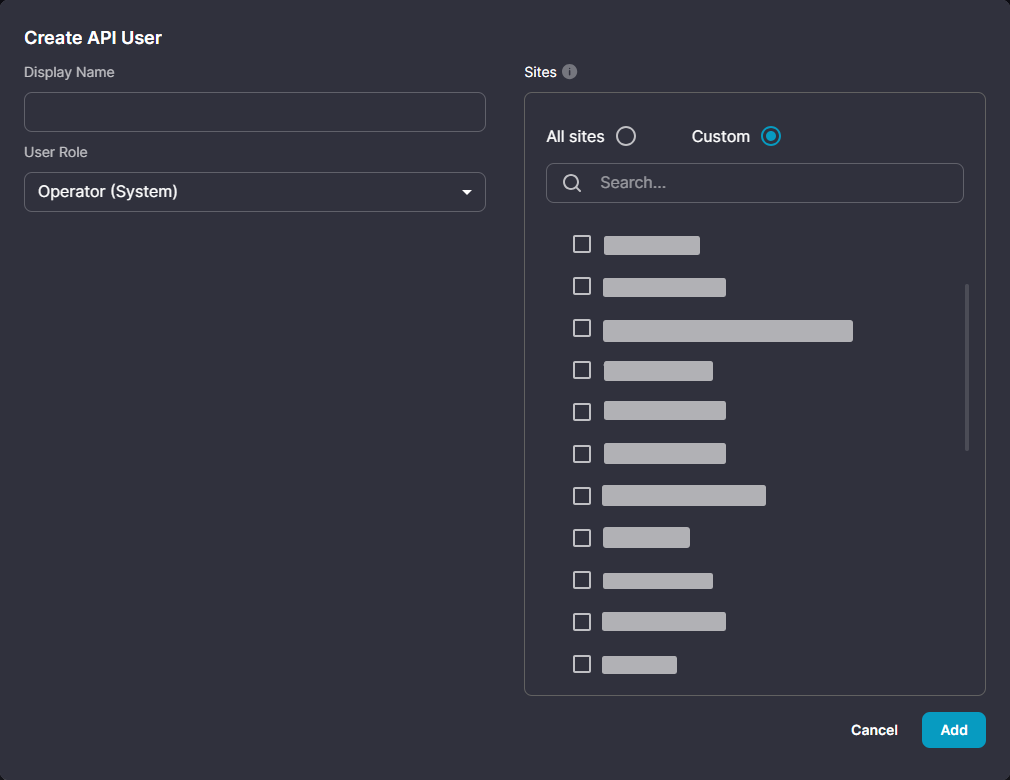Tick the checkbox beside the longest site name
The height and width of the screenshot is (780, 1010).
582,328
